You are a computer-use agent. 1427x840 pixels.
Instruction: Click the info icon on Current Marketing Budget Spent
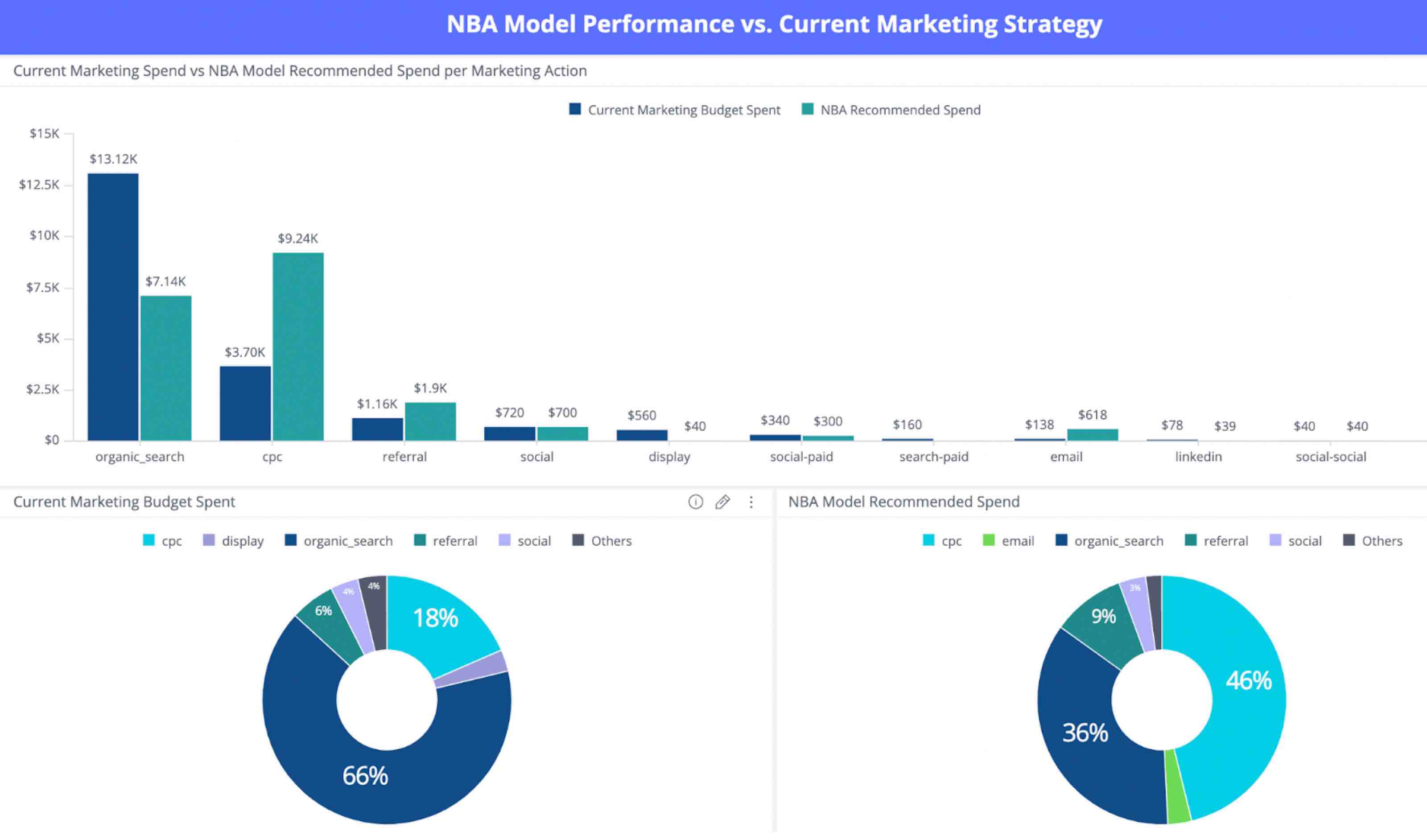click(x=695, y=502)
